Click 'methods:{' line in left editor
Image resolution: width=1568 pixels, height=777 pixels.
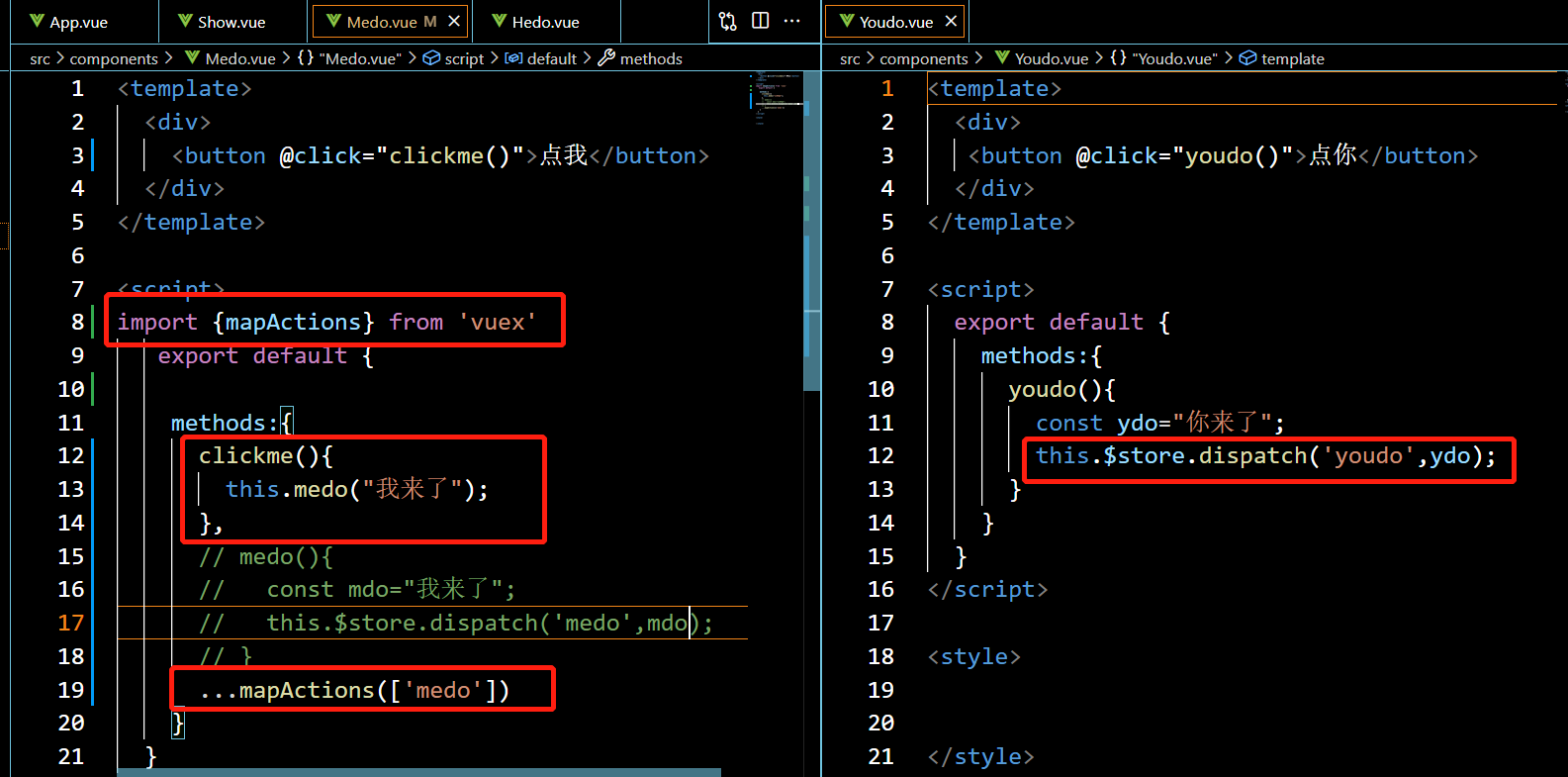(232, 423)
